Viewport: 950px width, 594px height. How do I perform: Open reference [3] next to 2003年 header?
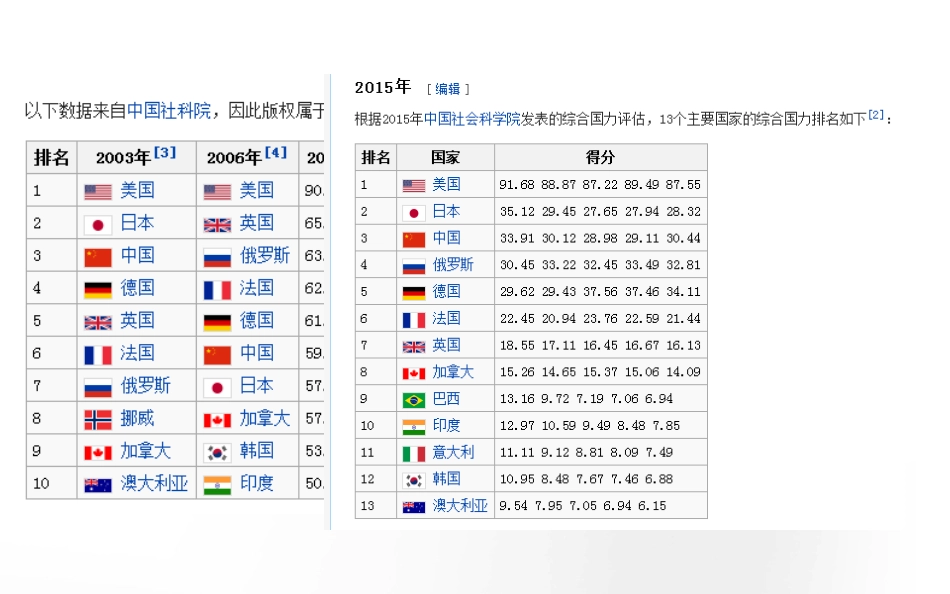click(165, 152)
